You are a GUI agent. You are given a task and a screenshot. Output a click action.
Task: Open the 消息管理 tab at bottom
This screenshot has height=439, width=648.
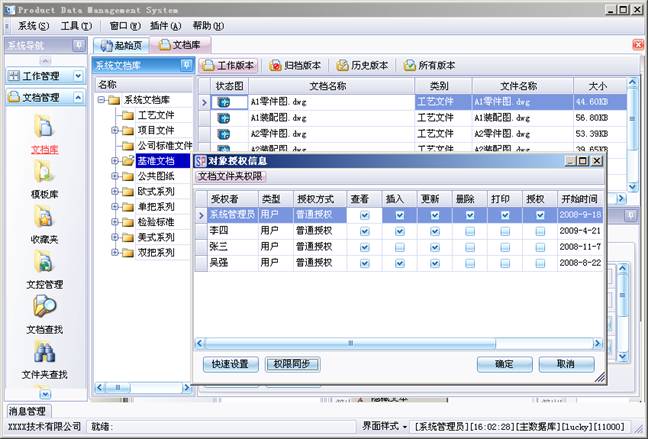tap(27, 411)
